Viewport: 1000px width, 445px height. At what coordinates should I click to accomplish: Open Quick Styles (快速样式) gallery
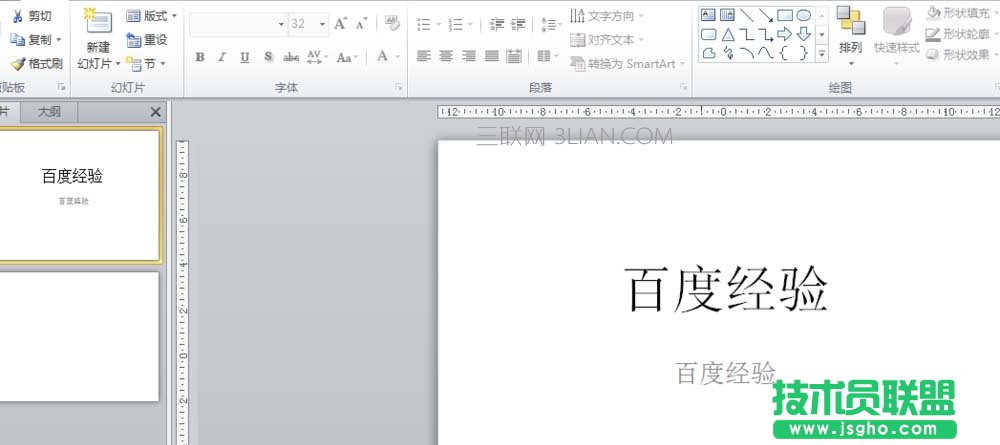click(x=897, y=36)
